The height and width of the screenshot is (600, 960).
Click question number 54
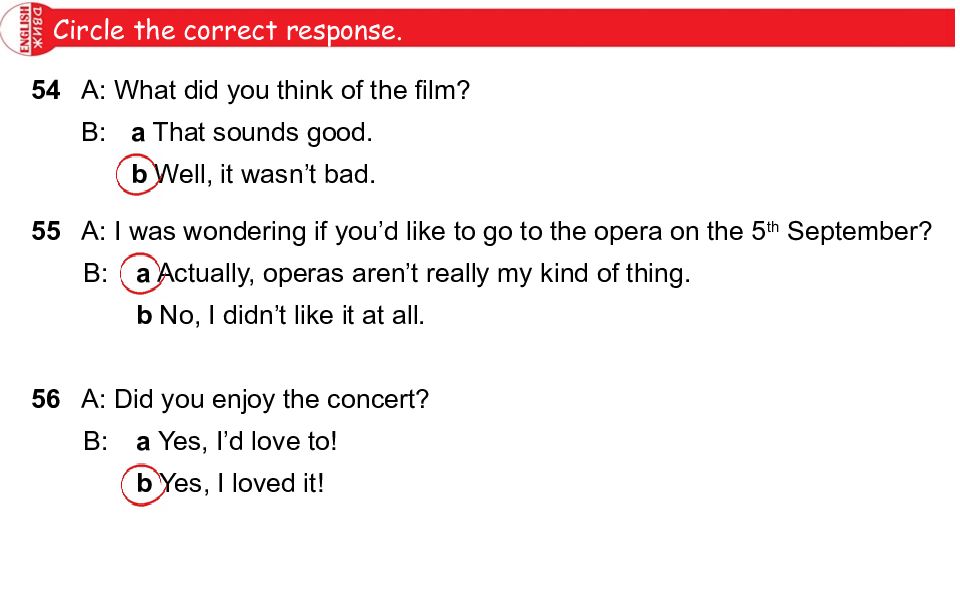click(x=46, y=91)
